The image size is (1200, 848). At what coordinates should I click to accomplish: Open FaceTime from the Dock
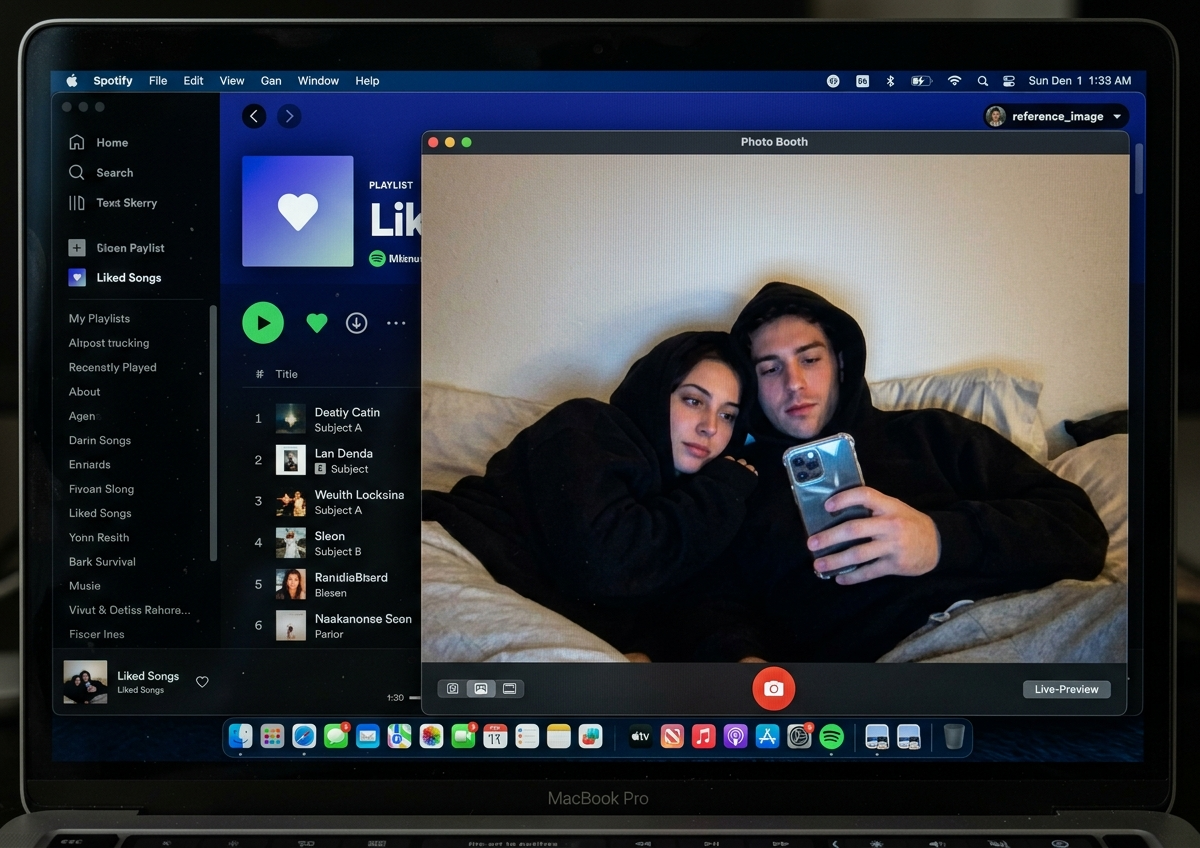pos(463,737)
